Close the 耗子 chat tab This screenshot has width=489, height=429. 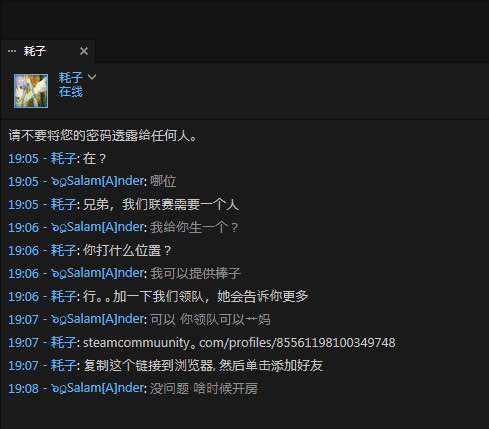(x=84, y=51)
